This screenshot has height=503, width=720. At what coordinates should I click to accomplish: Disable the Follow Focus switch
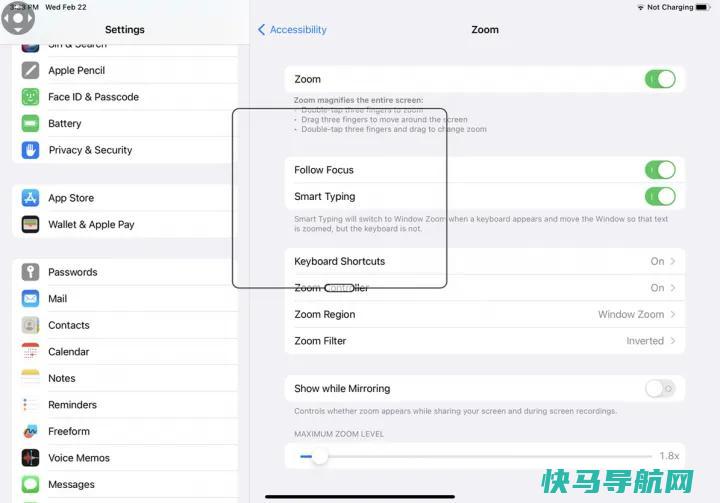(660, 170)
